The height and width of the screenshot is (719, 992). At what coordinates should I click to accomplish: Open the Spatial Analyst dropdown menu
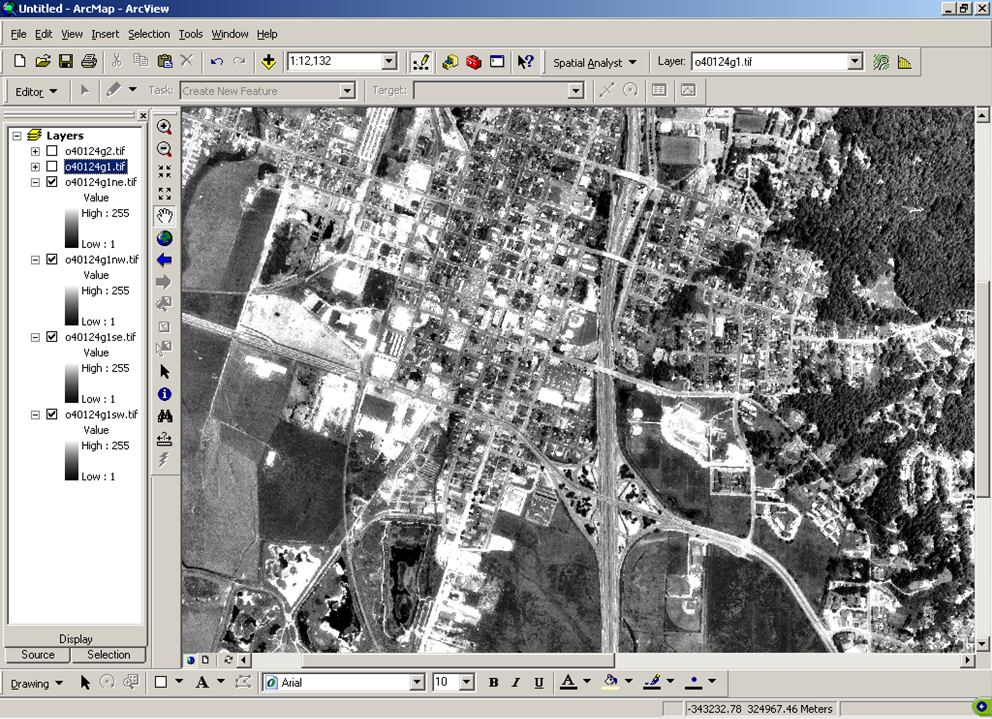tap(595, 63)
